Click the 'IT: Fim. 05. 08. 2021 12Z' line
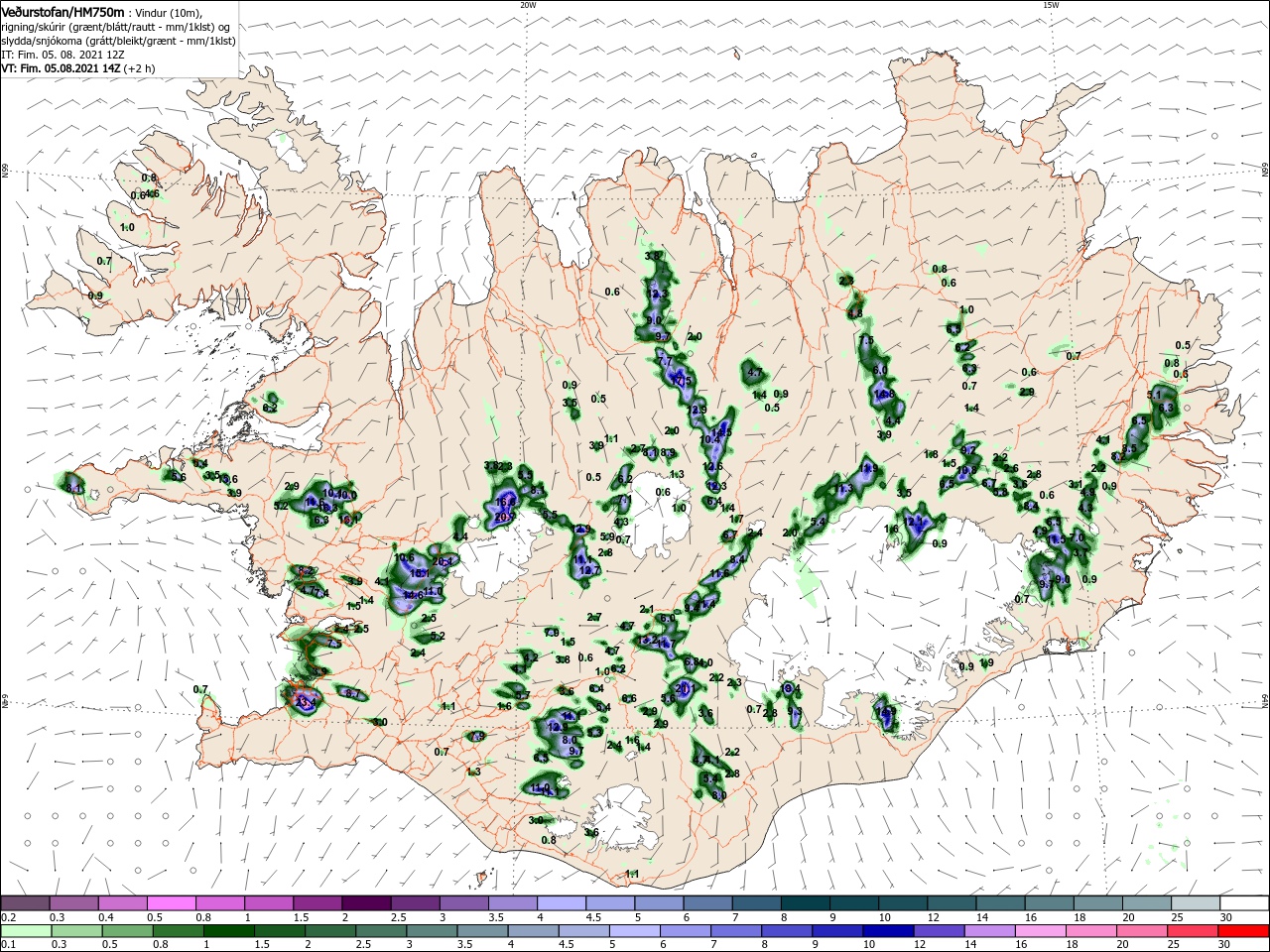 [62, 55]
